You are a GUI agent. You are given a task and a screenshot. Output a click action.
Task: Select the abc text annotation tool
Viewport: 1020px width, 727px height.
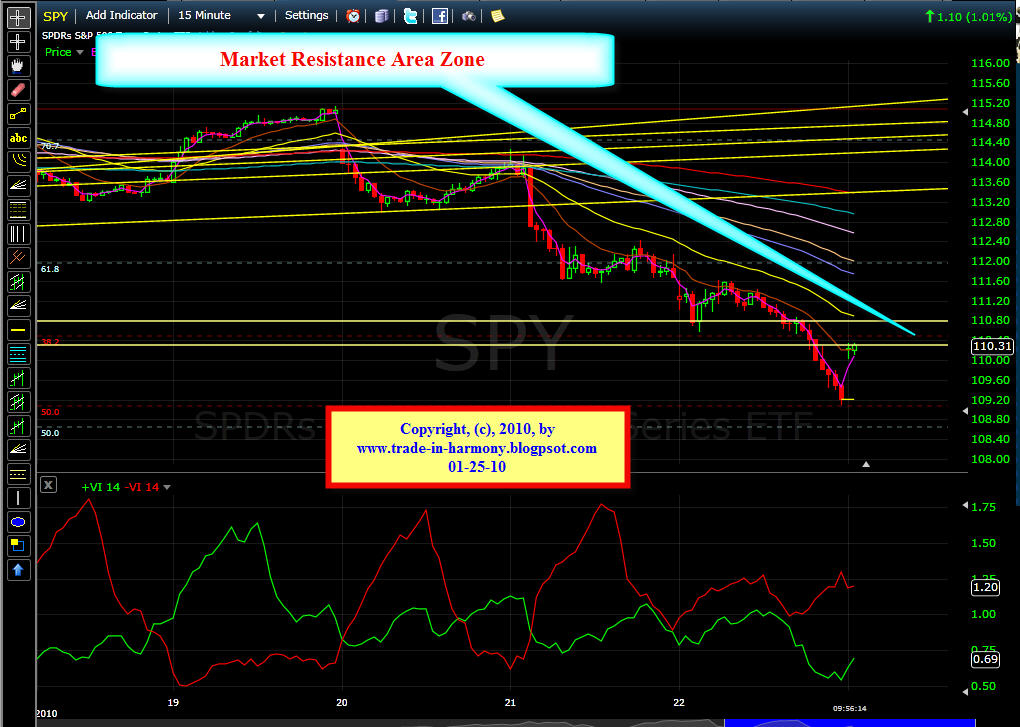(18, 138)
